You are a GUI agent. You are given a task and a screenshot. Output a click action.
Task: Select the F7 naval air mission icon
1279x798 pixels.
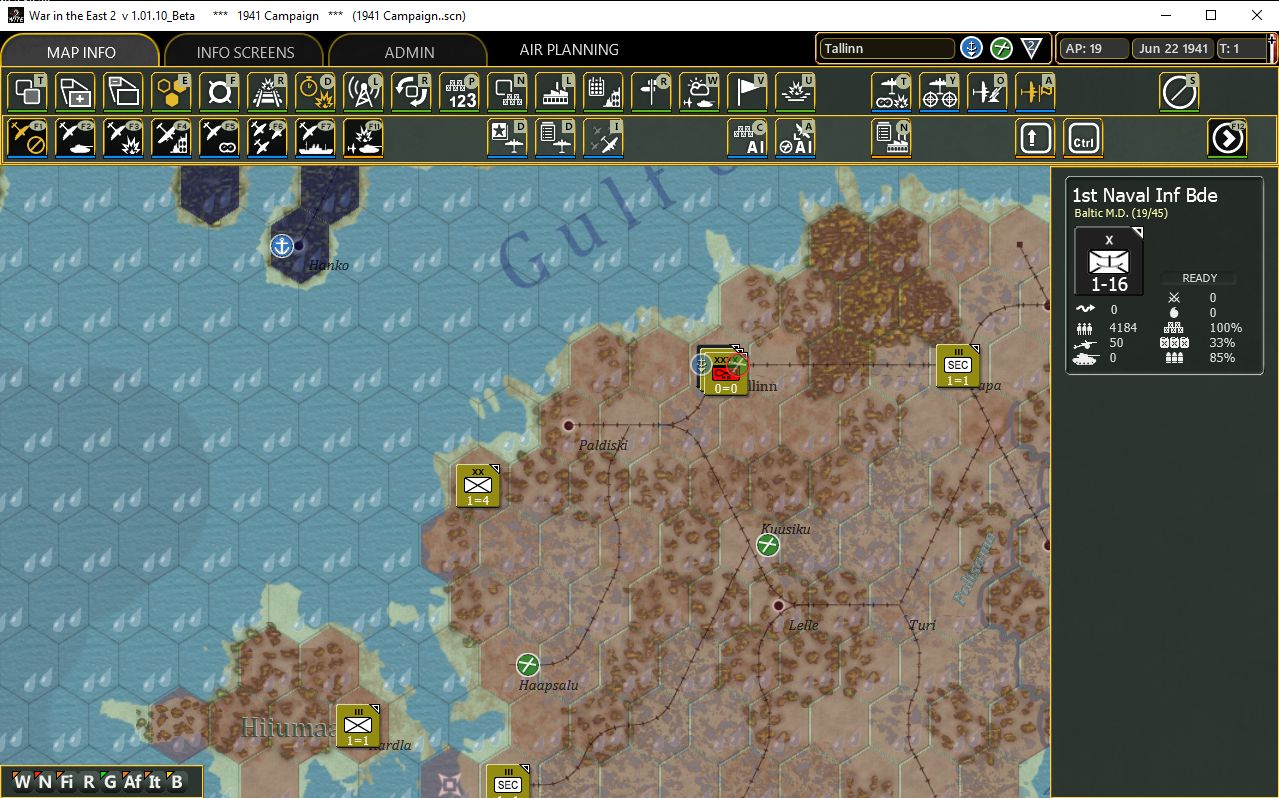315,138
